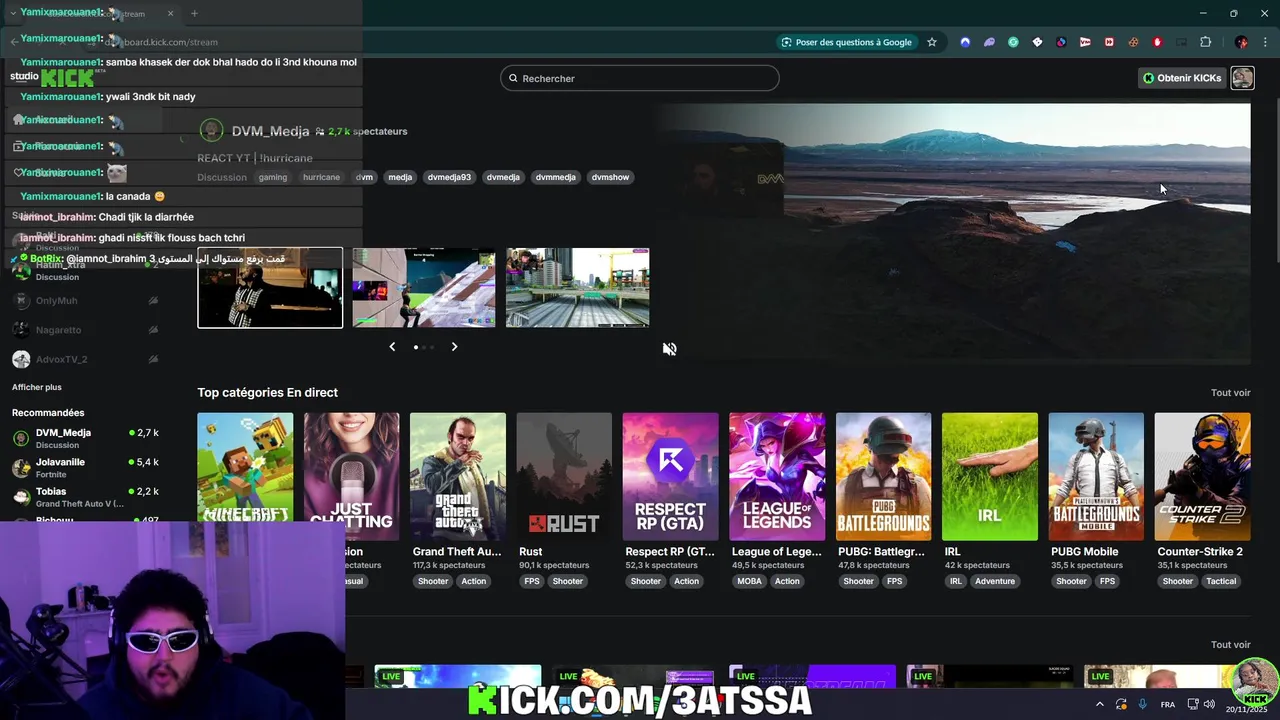Show hidden tray icons chevron
1280x720 pixels.
point(1099,704)
